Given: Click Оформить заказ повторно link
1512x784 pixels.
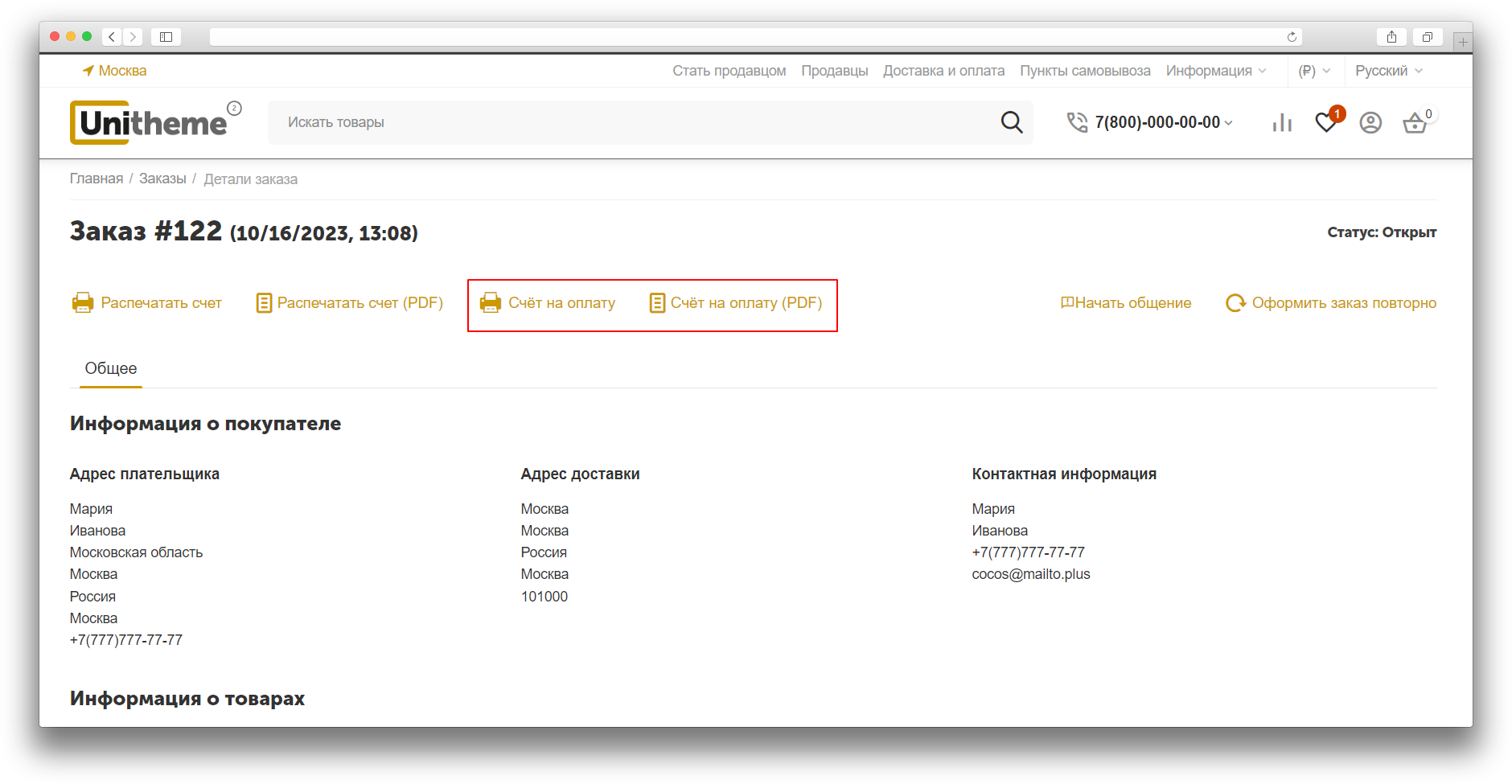Looking at the screenshot, I should pos(1331,303).
